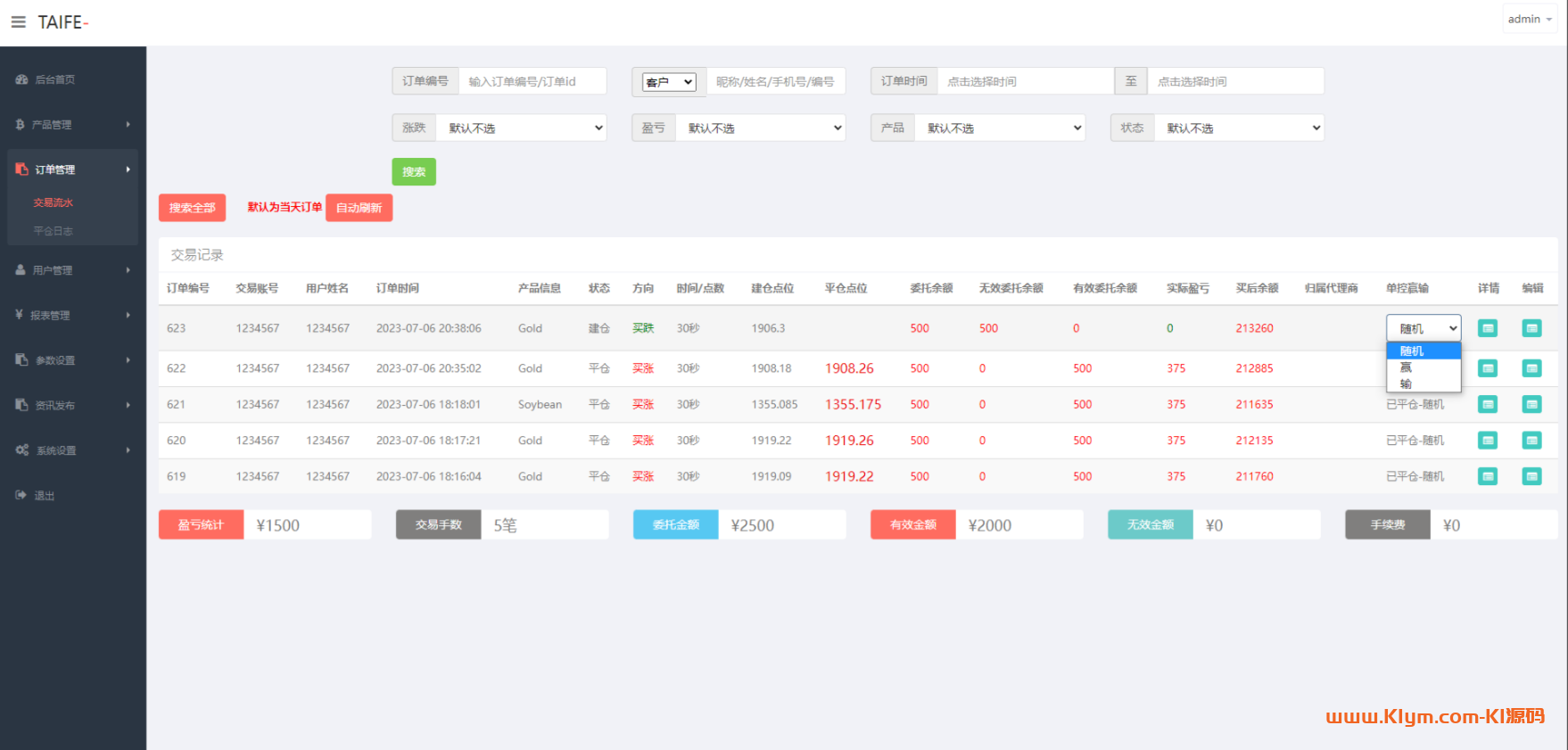Open details icon for order 619

point(1488,476)
